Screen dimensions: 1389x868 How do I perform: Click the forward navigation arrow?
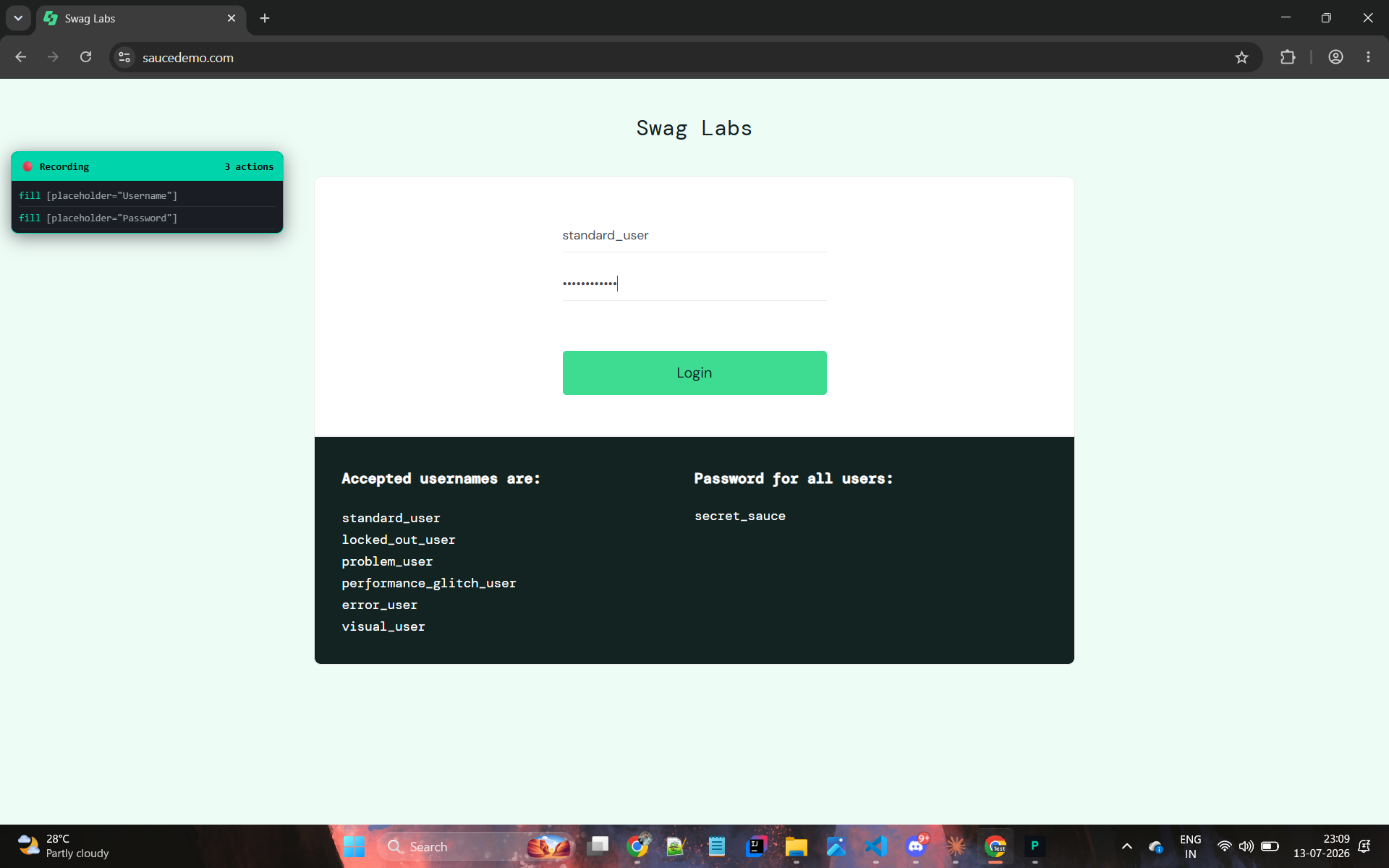53,57
